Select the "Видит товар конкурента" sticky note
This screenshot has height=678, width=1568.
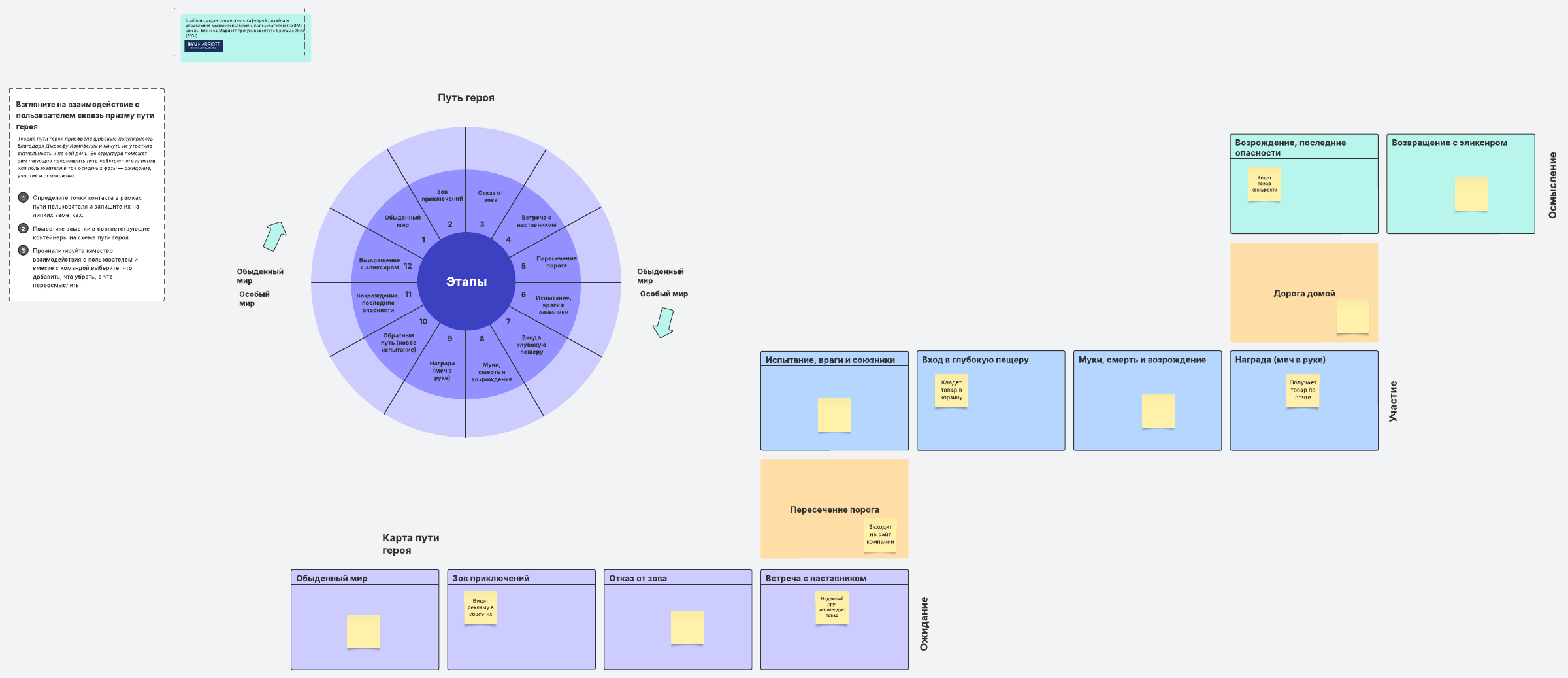tap(1264, 184)
